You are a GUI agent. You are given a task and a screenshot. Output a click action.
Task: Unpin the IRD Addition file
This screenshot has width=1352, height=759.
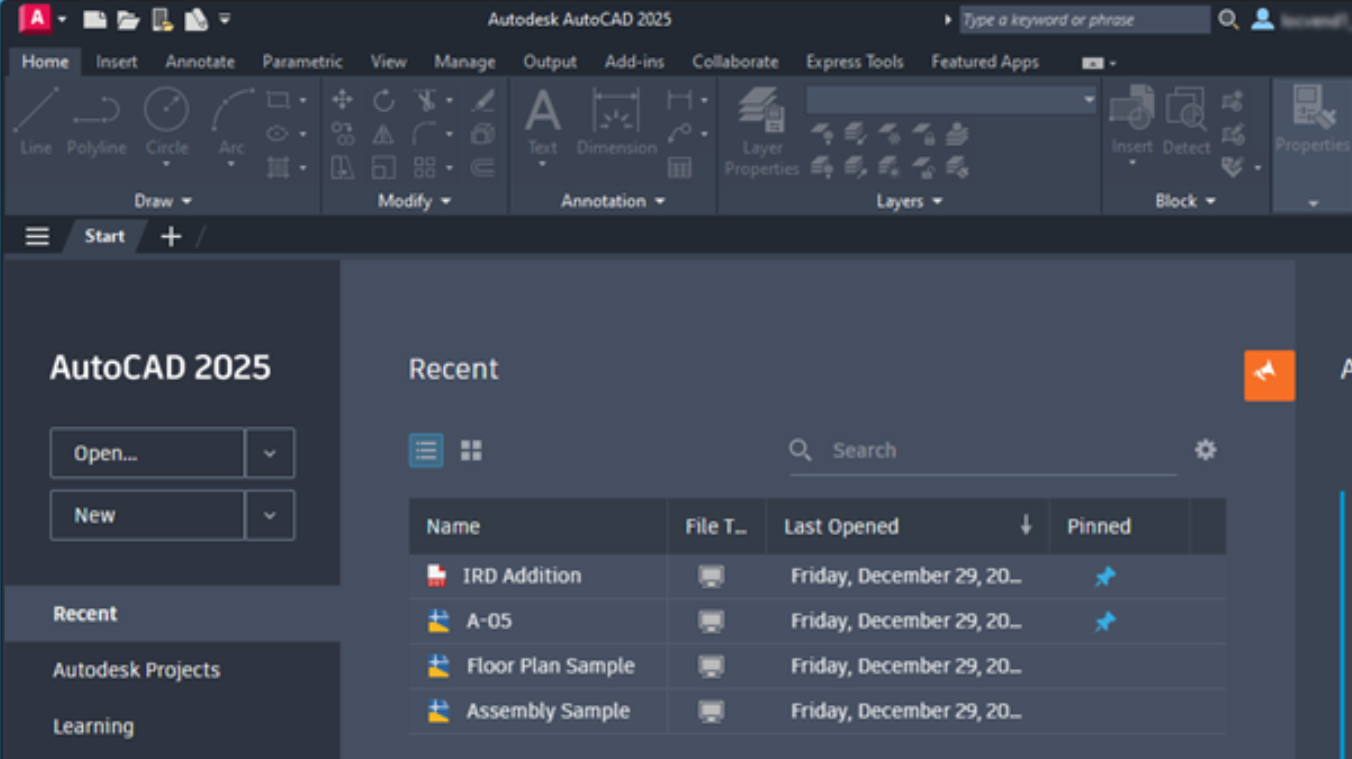click(x=1105, y=577)
